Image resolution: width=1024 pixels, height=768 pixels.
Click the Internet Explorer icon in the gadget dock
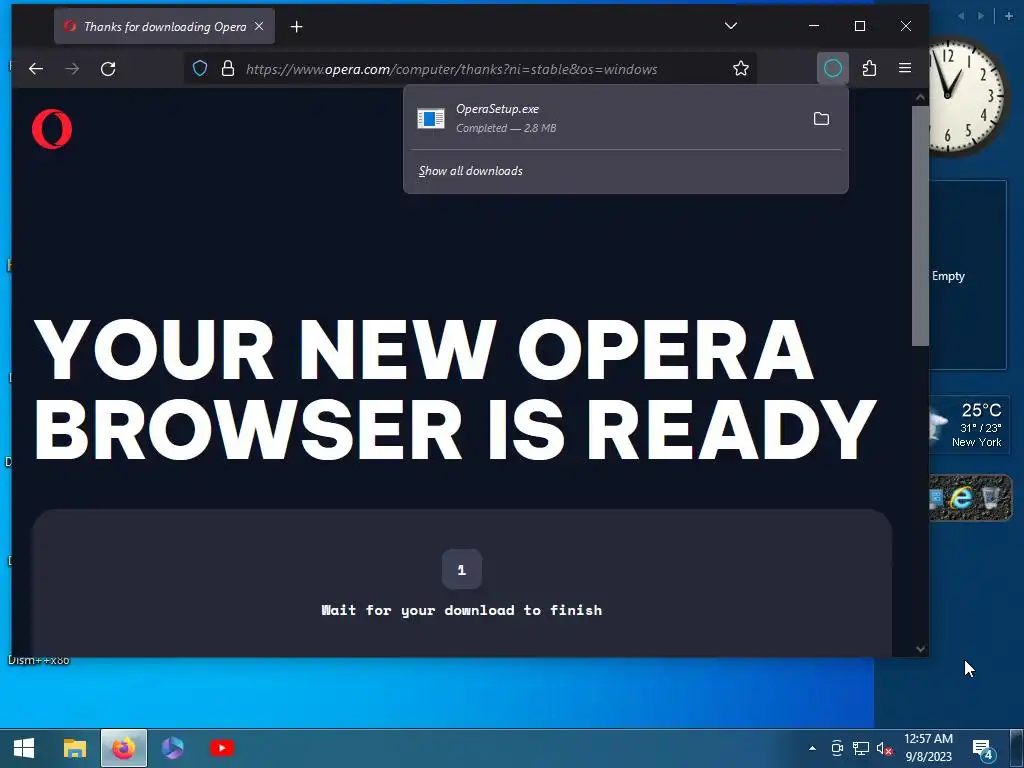[x=960, y=498]
